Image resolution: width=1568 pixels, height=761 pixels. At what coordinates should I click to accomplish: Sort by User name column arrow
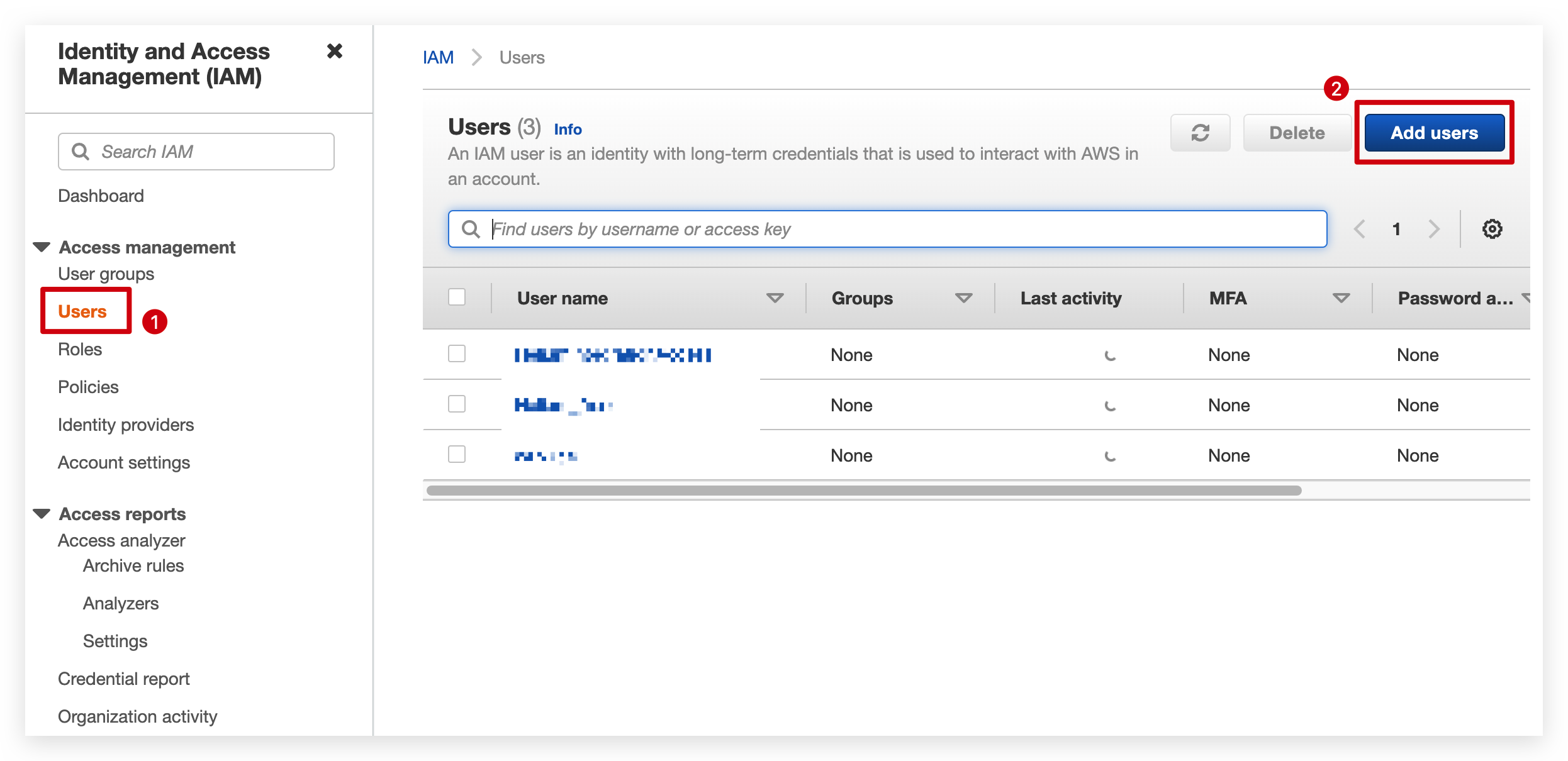coord(775,298)
